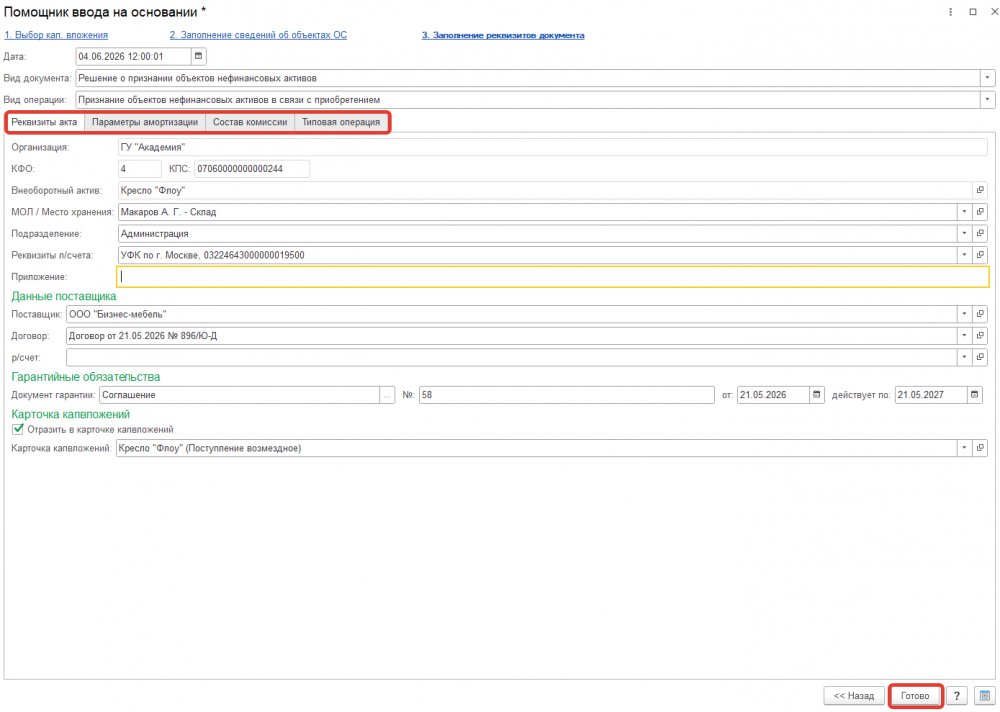1000x712 pixels.
Task: Expand the Карточка капвложений dropdown
Action: 964,448
